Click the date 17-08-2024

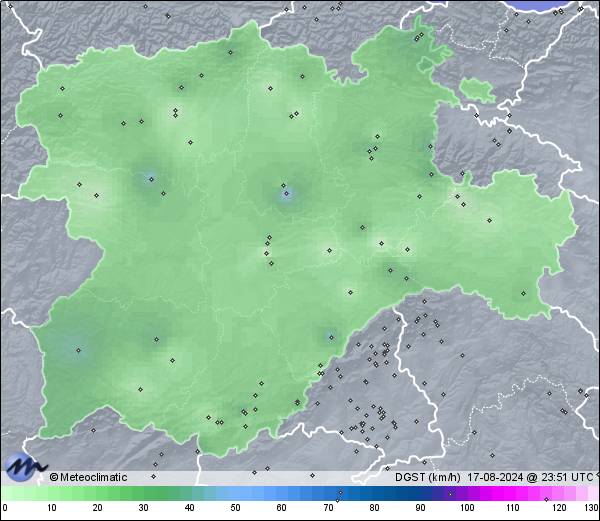(495, 477)
